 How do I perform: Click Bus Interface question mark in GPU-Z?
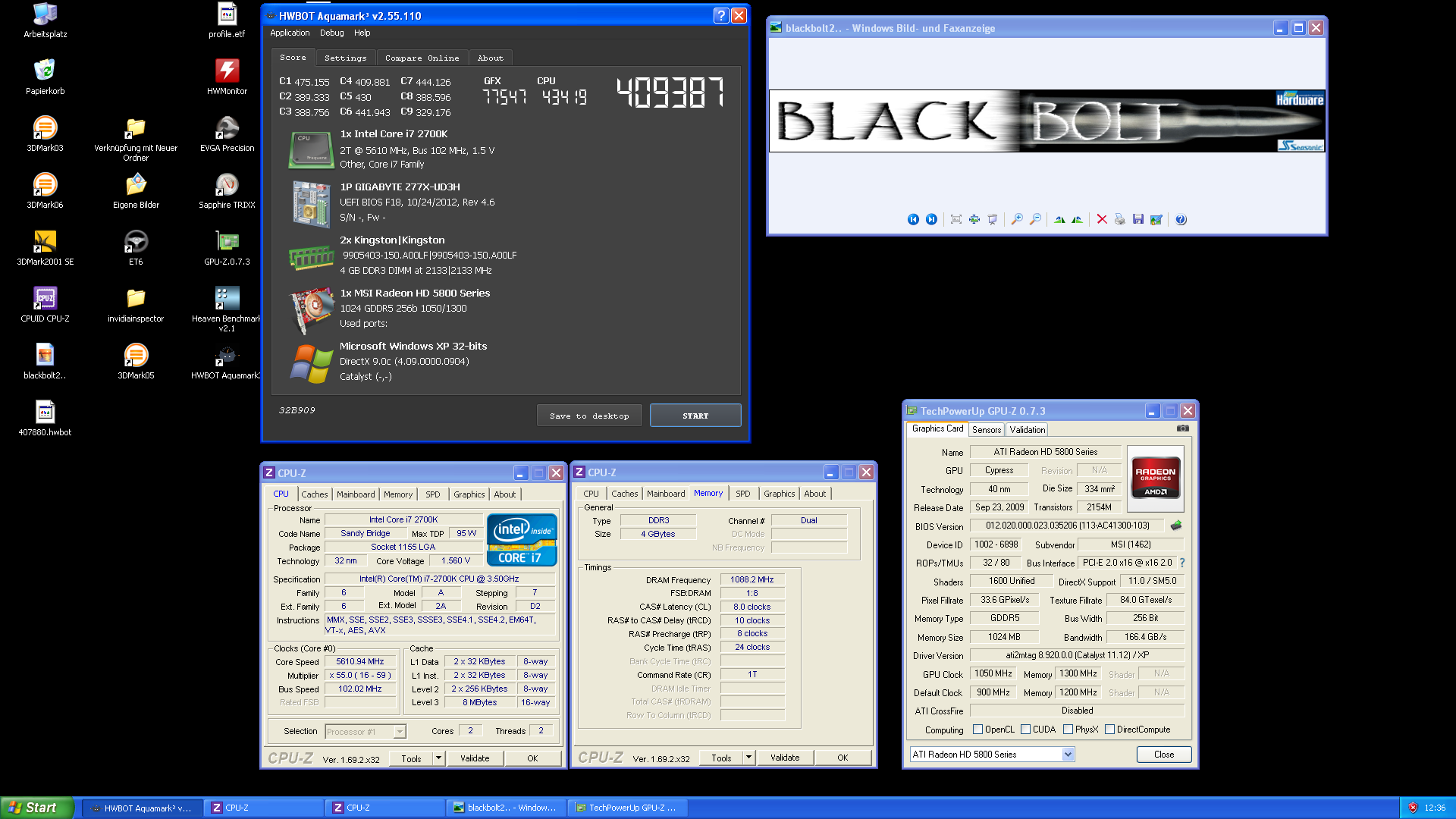tap(1182, 563)
